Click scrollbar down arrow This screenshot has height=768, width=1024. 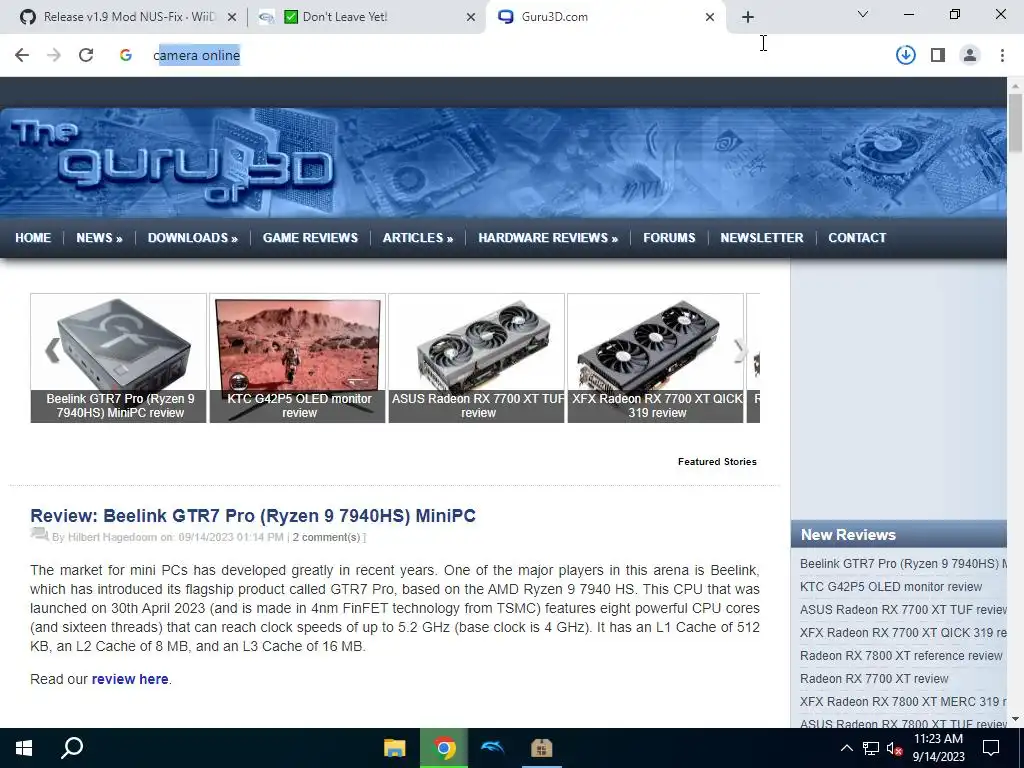tap(1015, 720)
